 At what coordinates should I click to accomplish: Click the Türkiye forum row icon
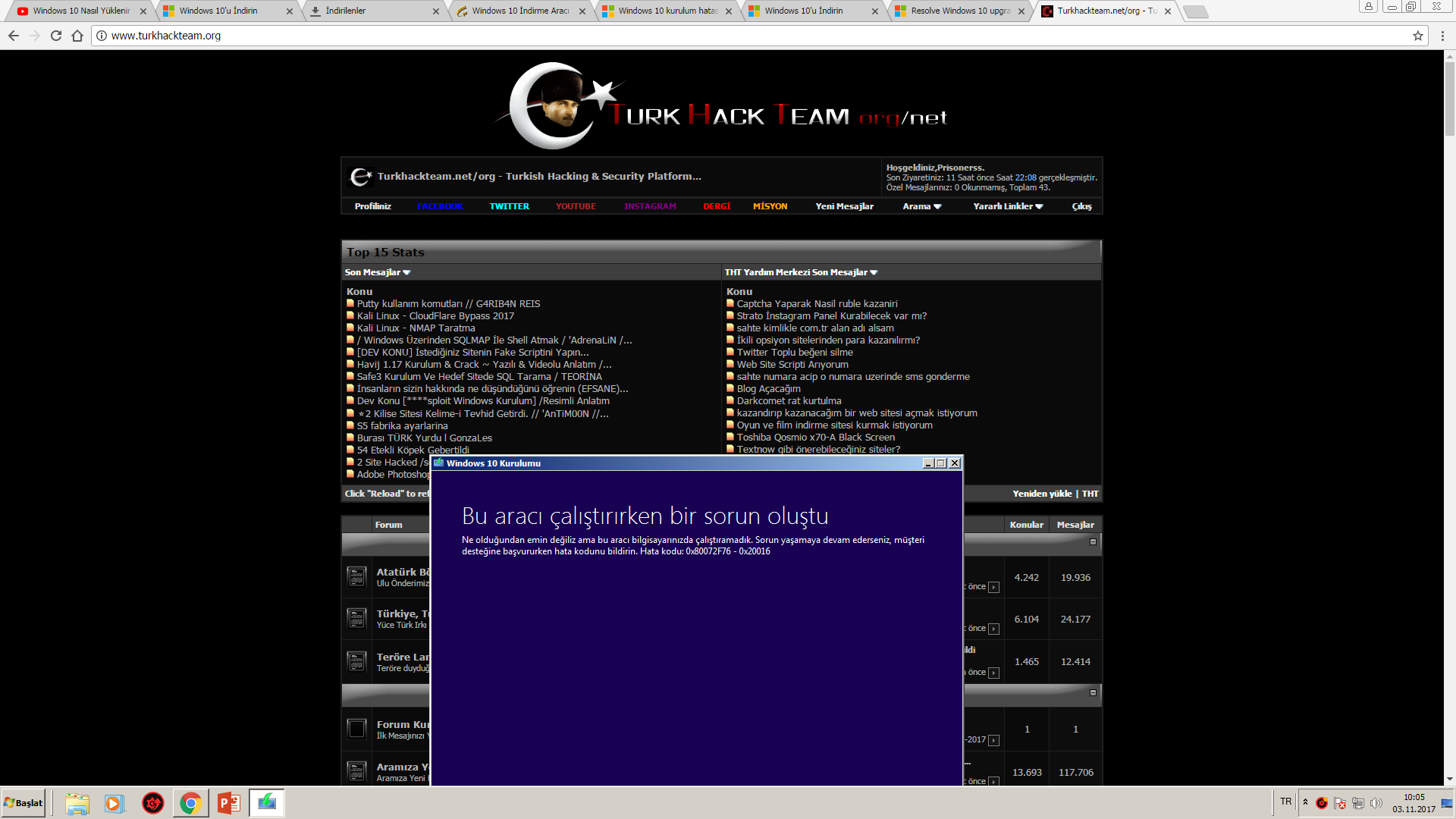click(x=356, y=619)
